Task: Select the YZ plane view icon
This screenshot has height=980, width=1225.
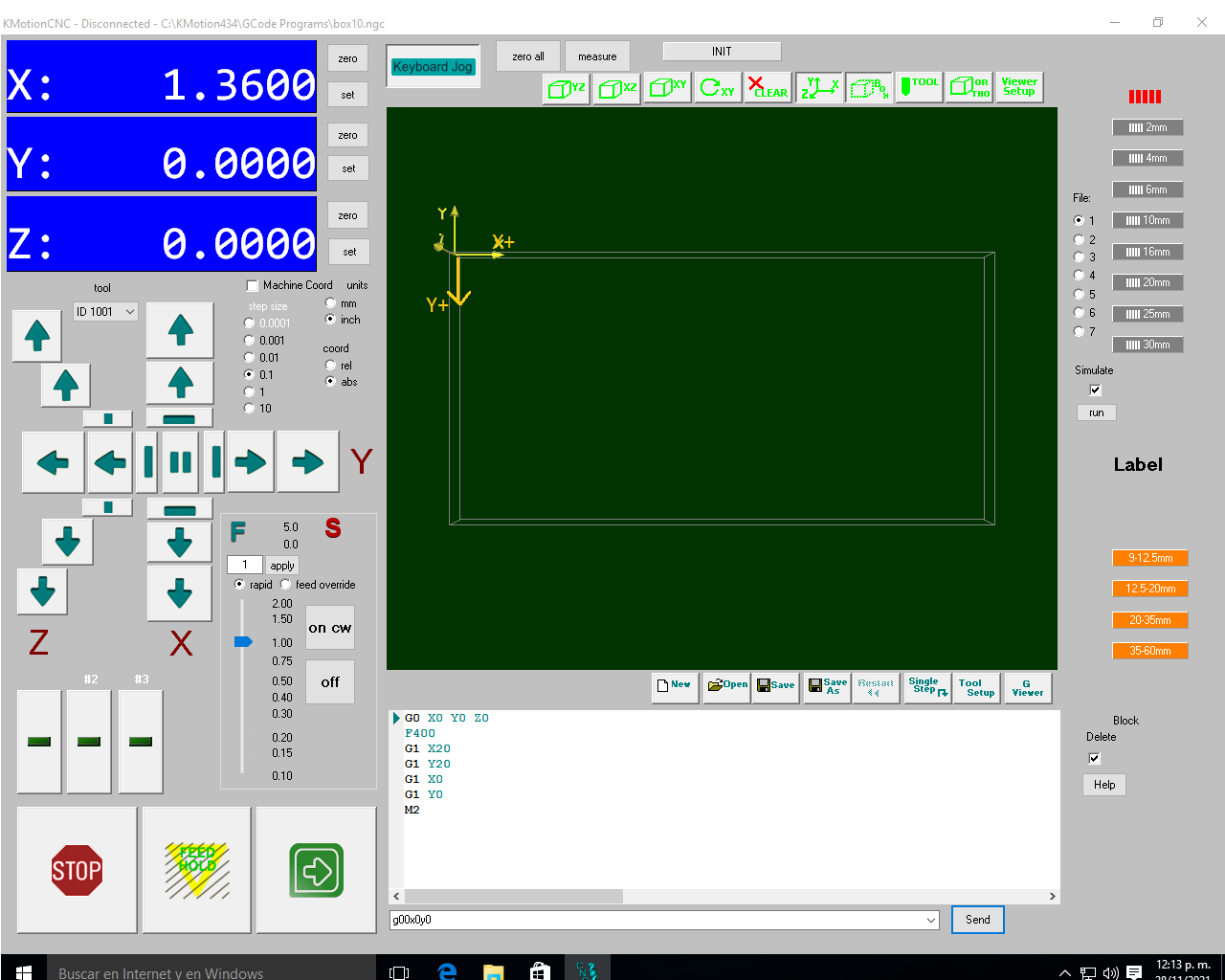Action: coord(567,88)
